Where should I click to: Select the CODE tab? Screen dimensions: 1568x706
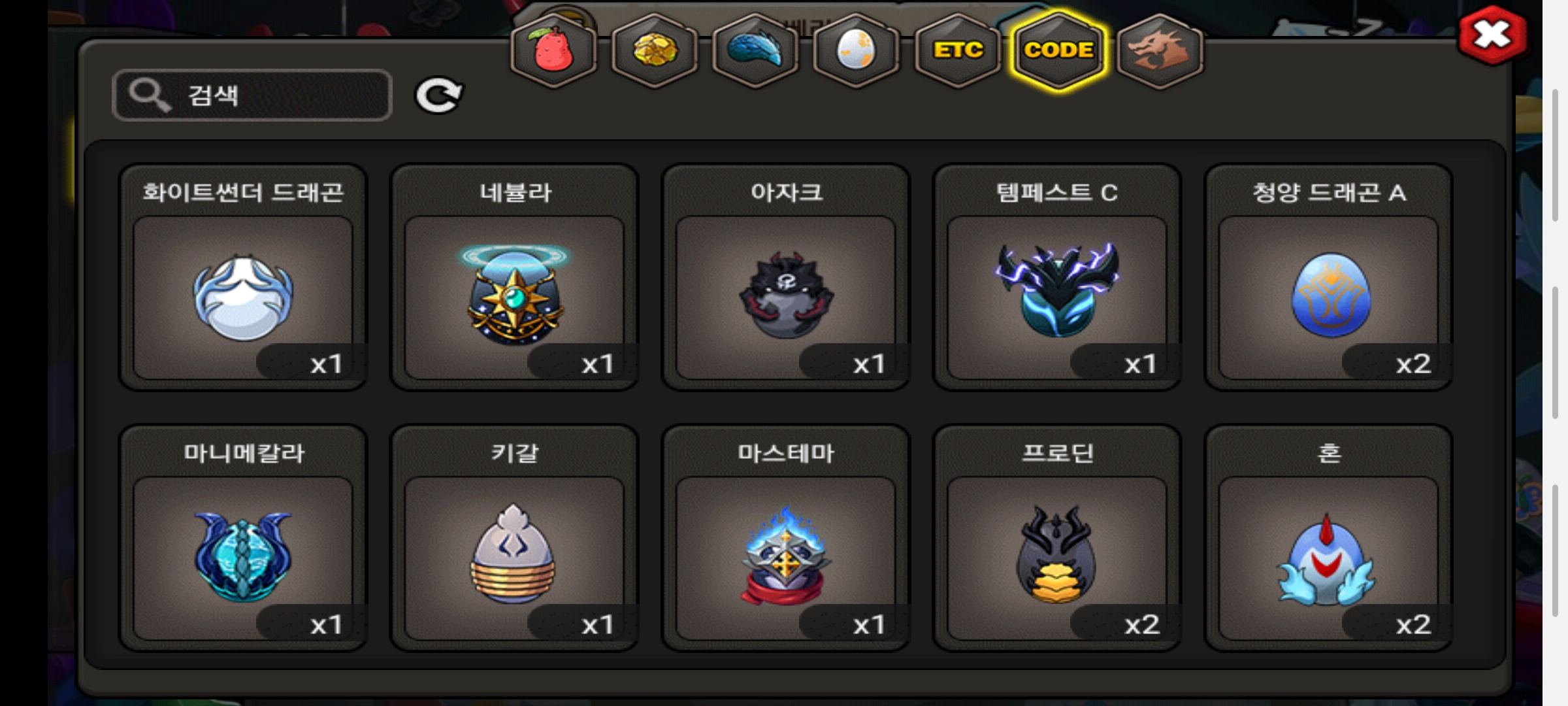pyautogui.click(x=1058, y=50)
